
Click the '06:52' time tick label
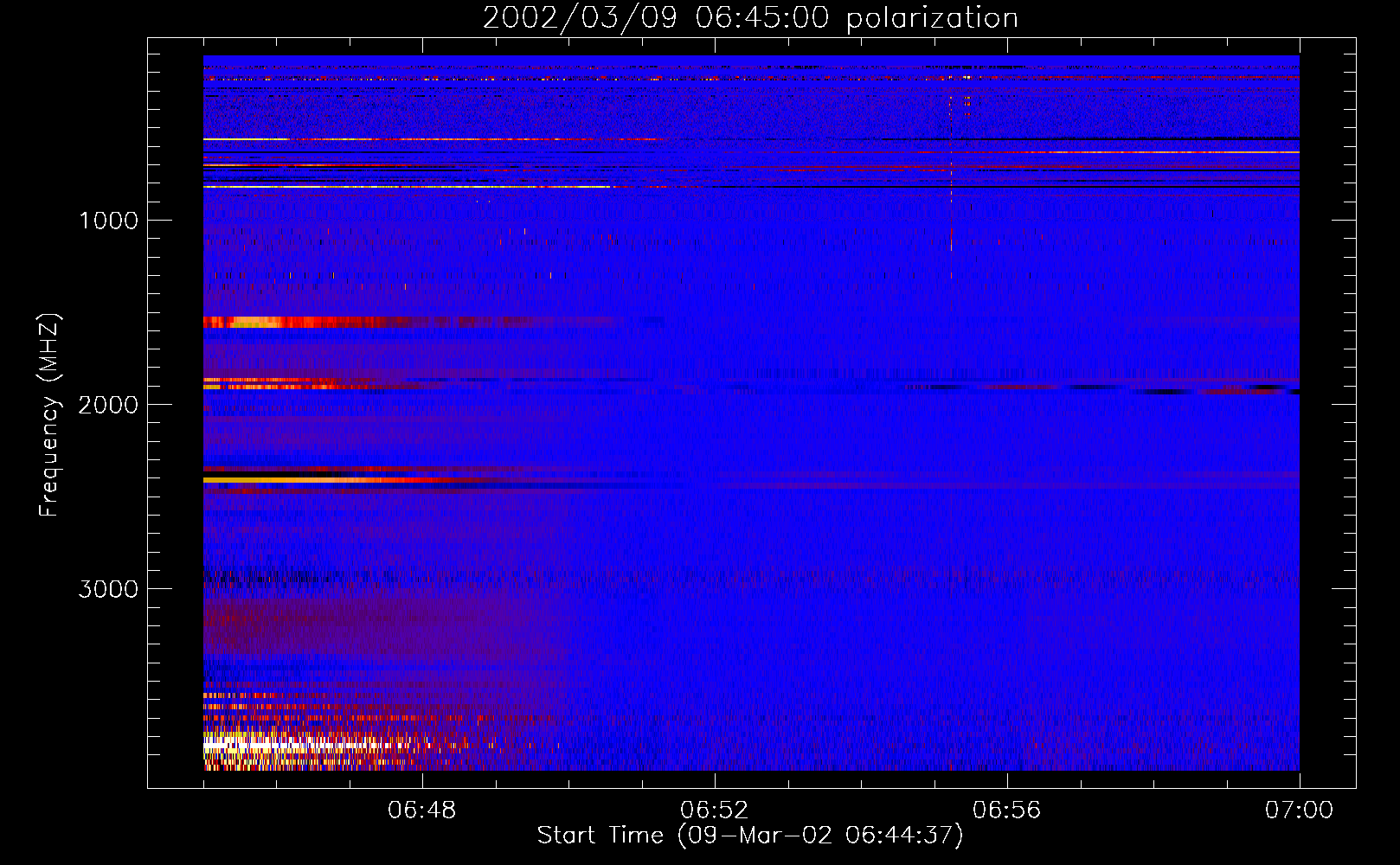coord(715,811)
